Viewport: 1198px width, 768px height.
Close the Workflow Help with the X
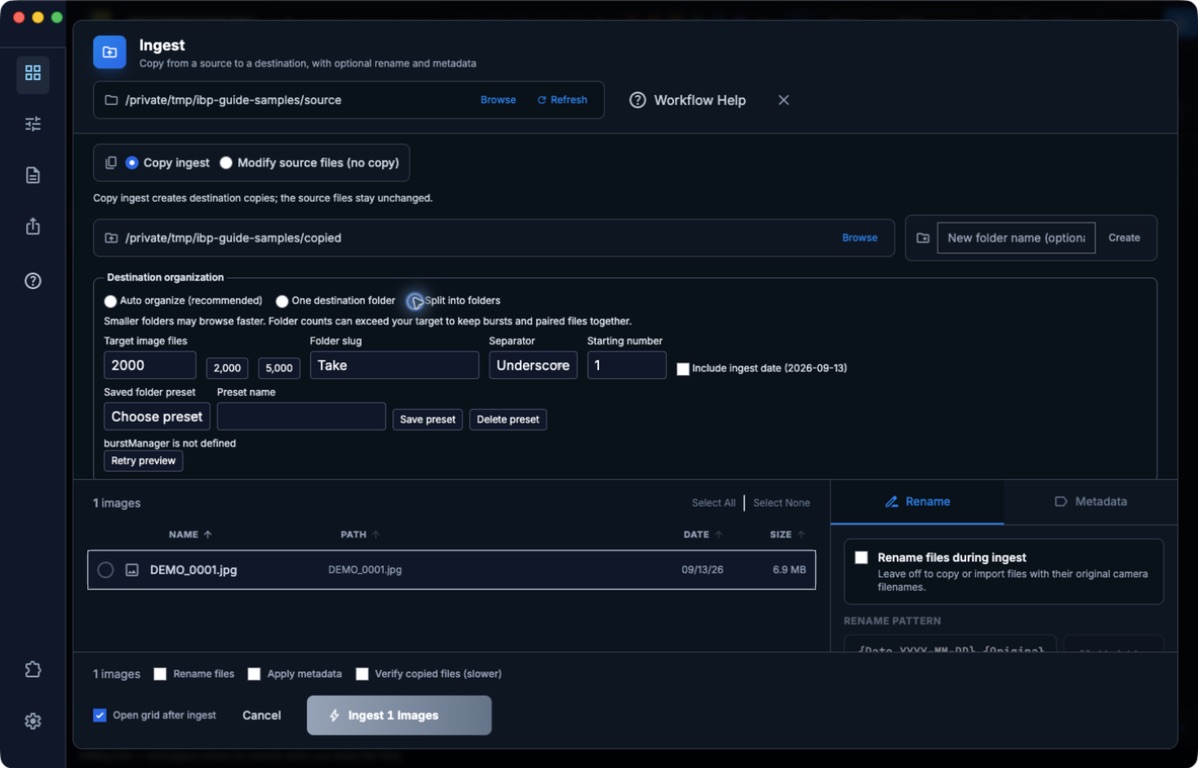pyautogui.click(x=784, y=100)
